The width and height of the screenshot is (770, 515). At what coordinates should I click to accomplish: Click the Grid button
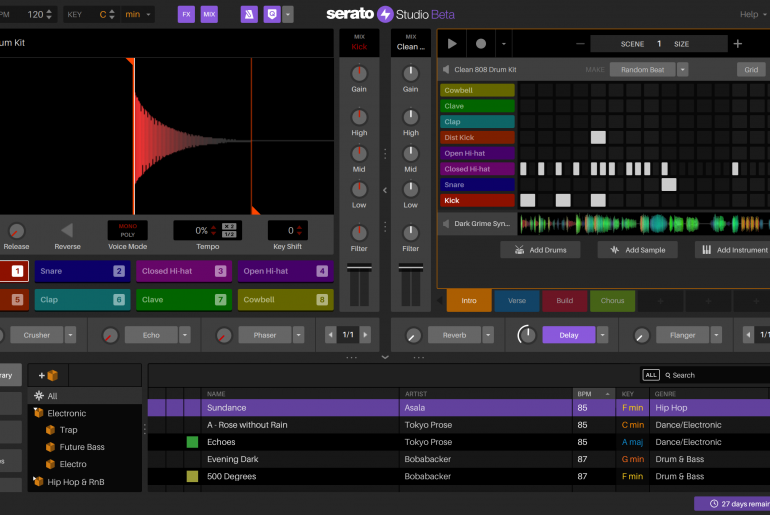[x=751, y=70]
